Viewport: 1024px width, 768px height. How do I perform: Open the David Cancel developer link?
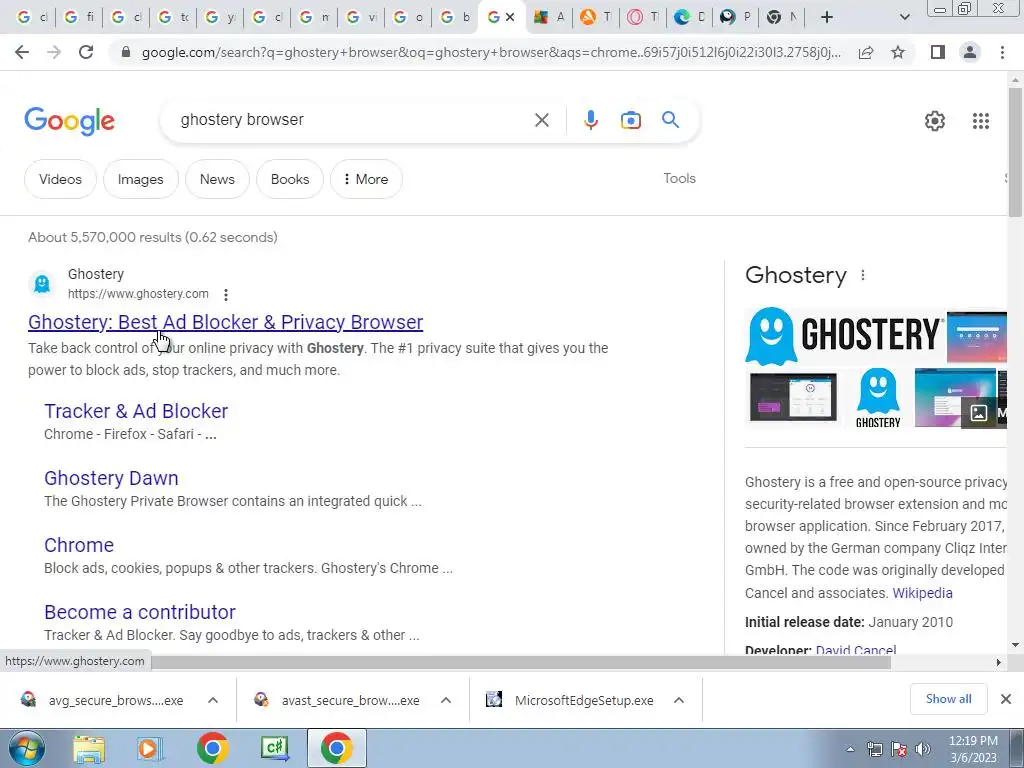856,650
